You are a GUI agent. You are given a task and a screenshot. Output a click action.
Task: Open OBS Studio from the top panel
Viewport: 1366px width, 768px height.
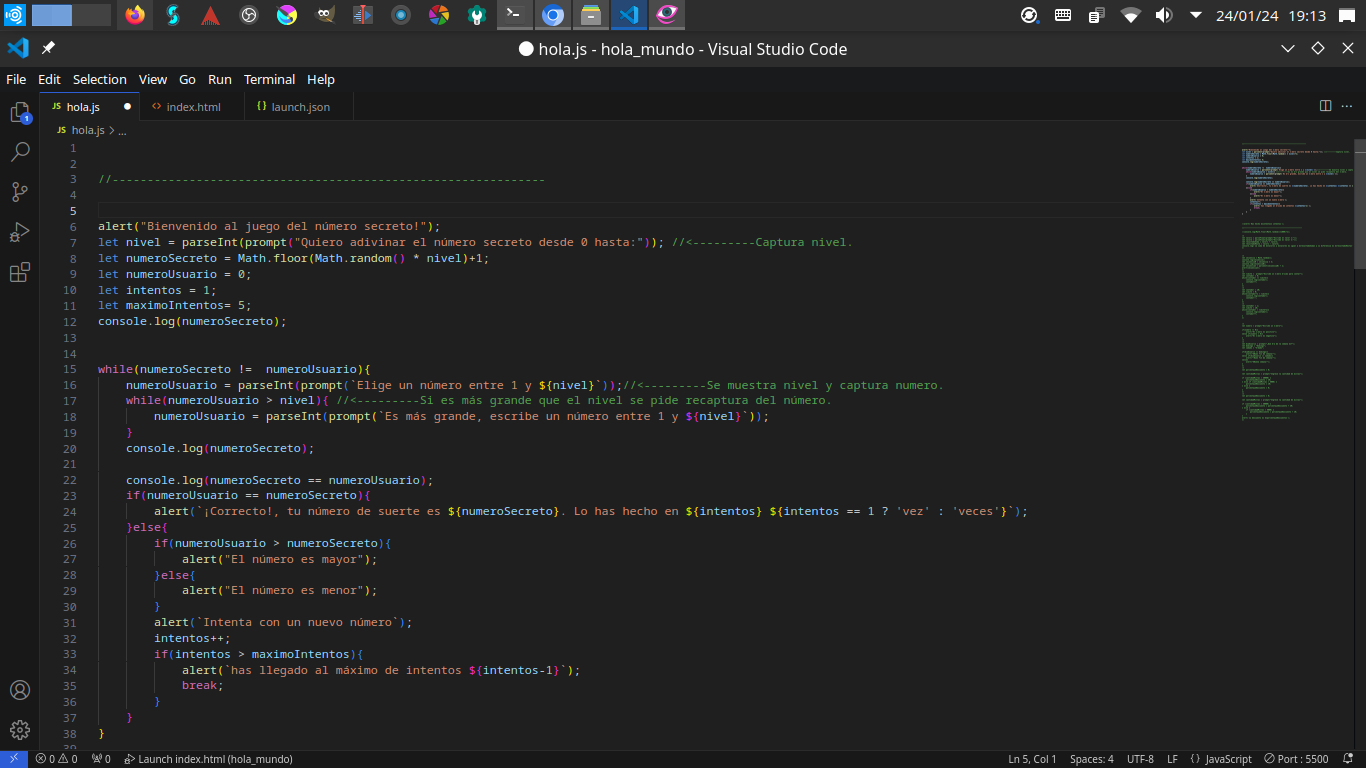[249, 15]
